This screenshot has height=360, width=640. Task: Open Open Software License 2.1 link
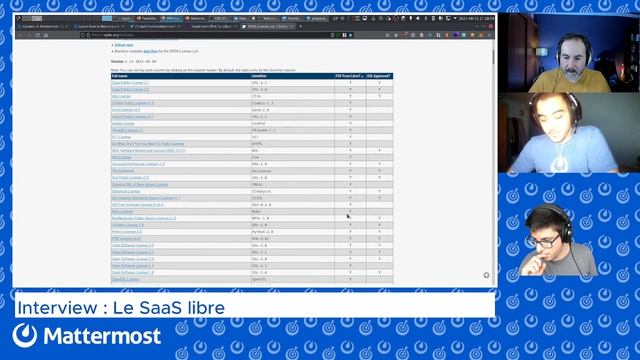133,252
